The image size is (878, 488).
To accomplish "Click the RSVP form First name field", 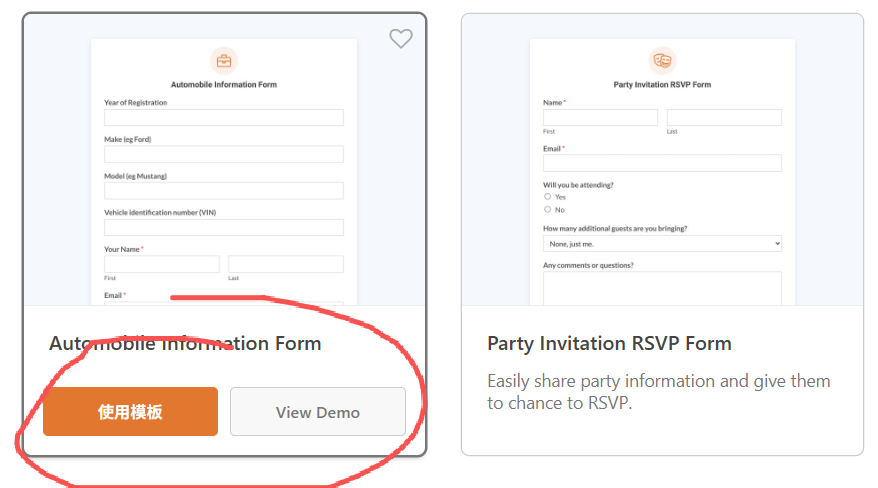I will point(600,117).
